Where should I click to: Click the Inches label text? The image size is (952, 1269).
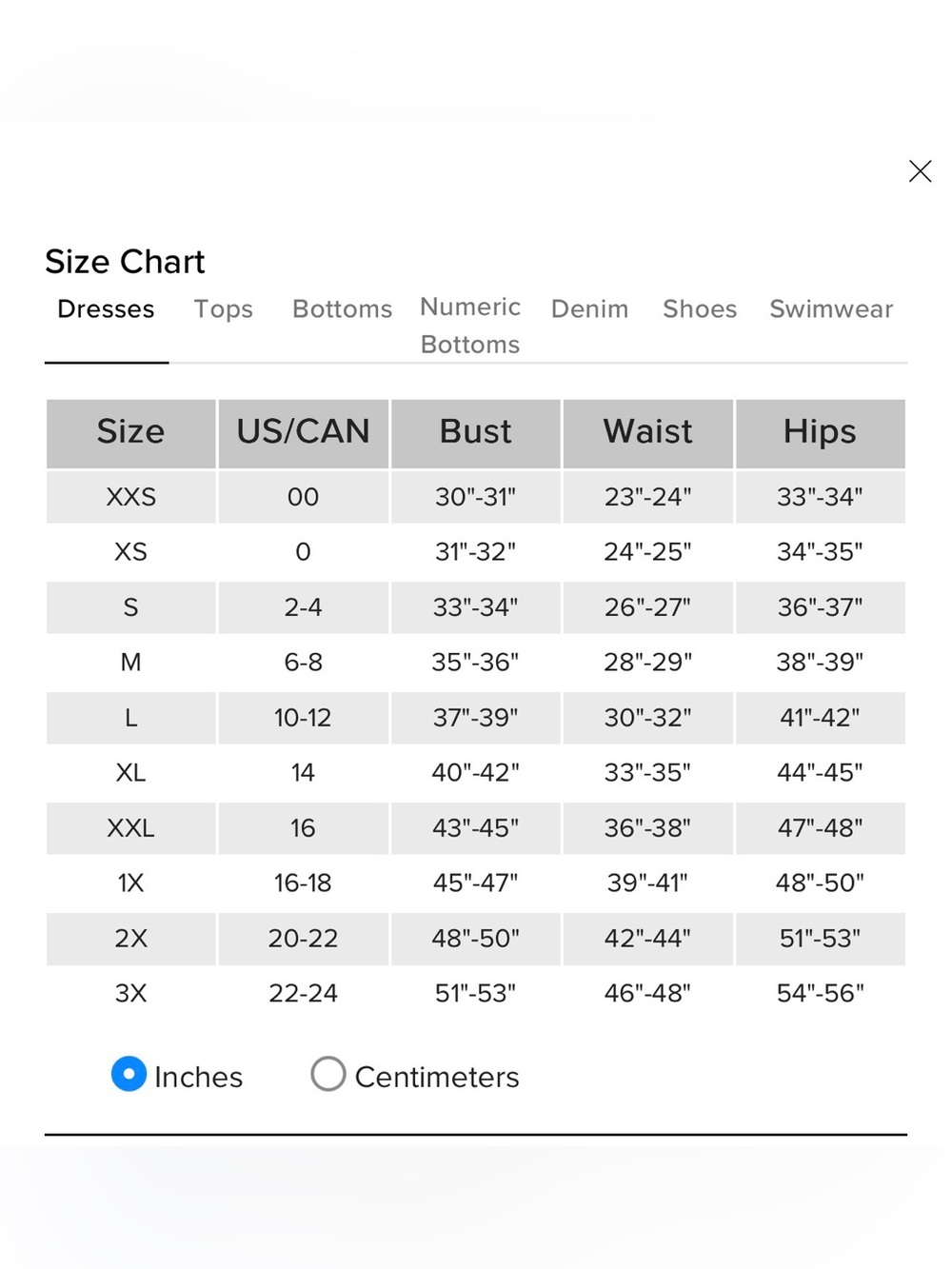tap(199, 1077)
